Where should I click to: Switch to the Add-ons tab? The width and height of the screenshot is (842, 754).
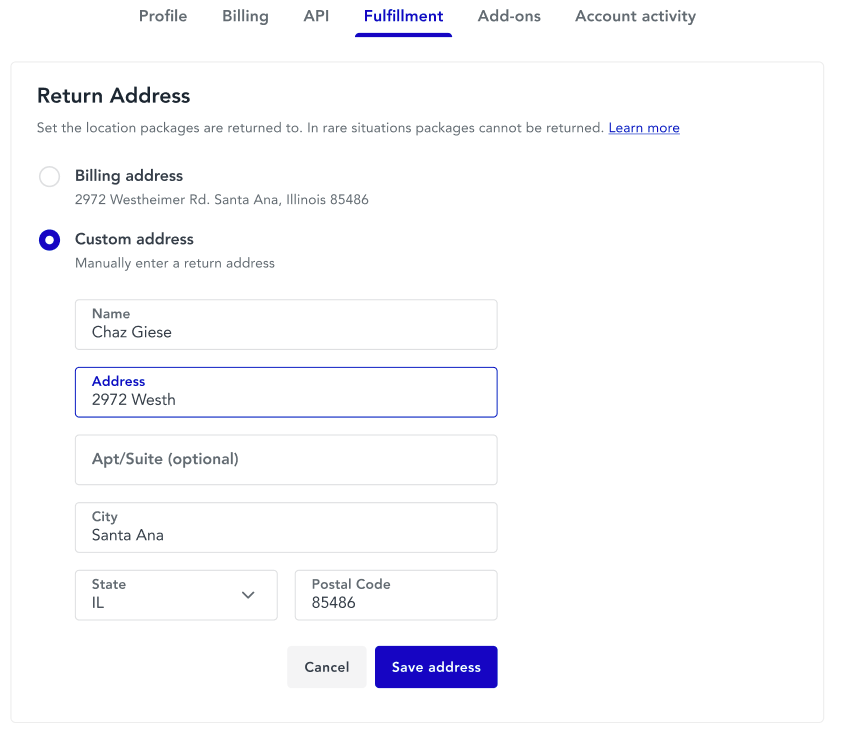(x=509, y=16)
